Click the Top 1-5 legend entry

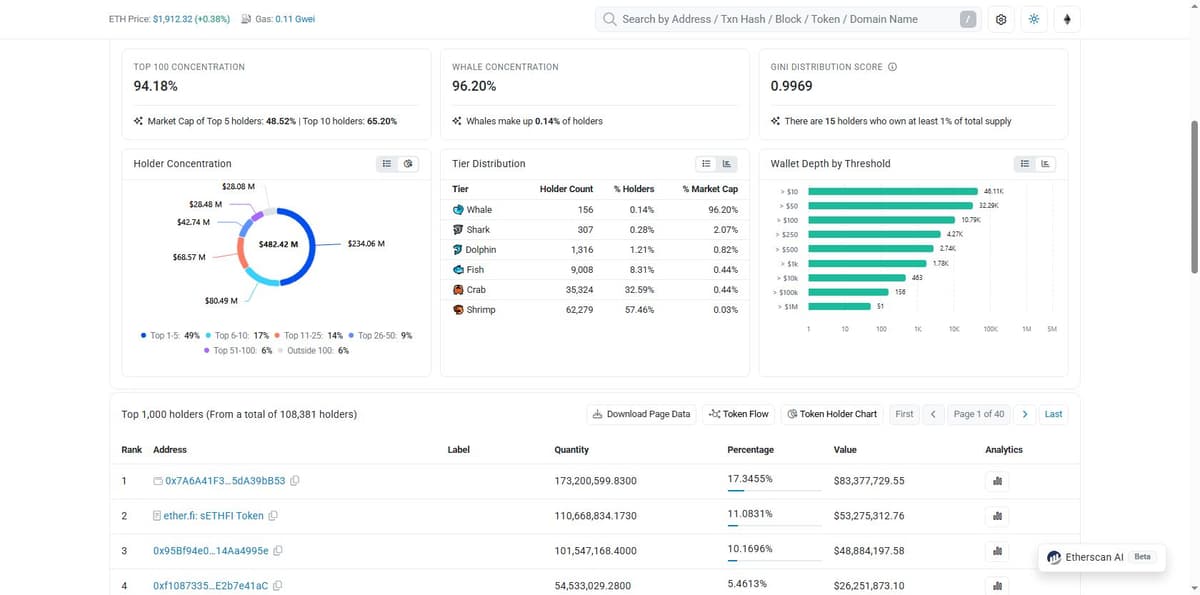[170, 336]
